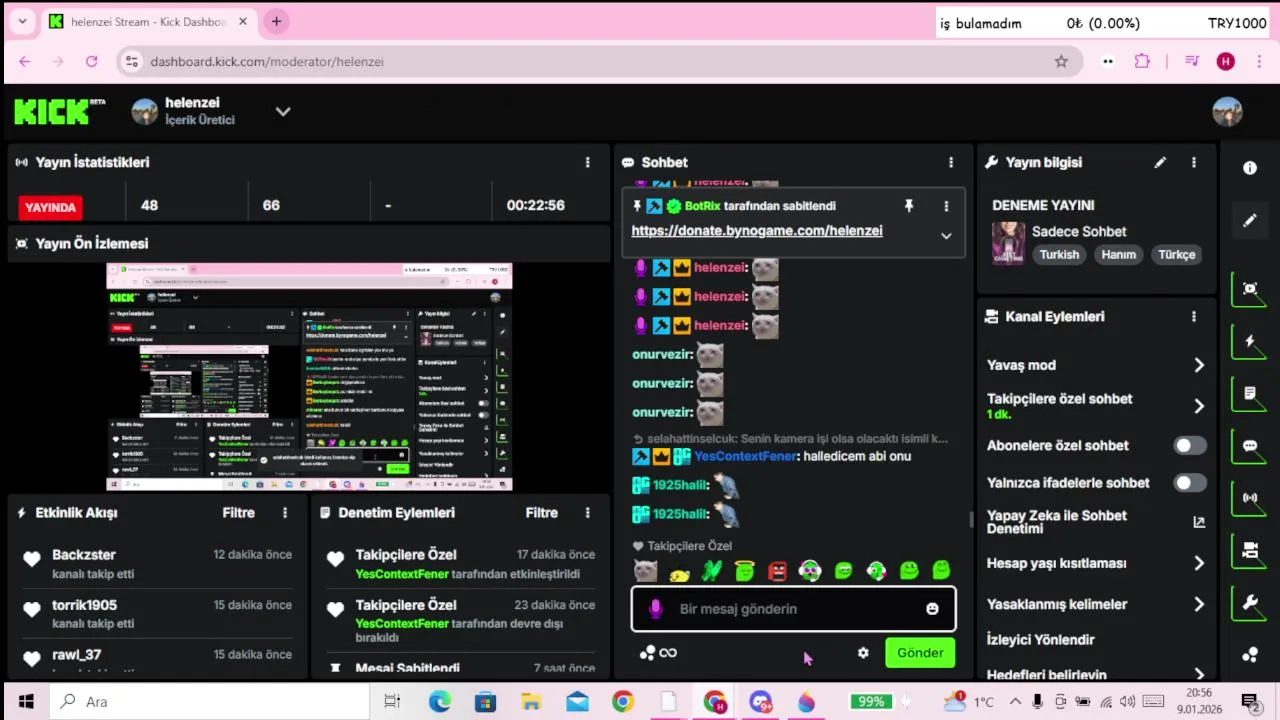Image resolution: width=1280 pixels, height=720 pixels.
Task: Expand the pinned message chevron
Action: click(x=946, y=236)
